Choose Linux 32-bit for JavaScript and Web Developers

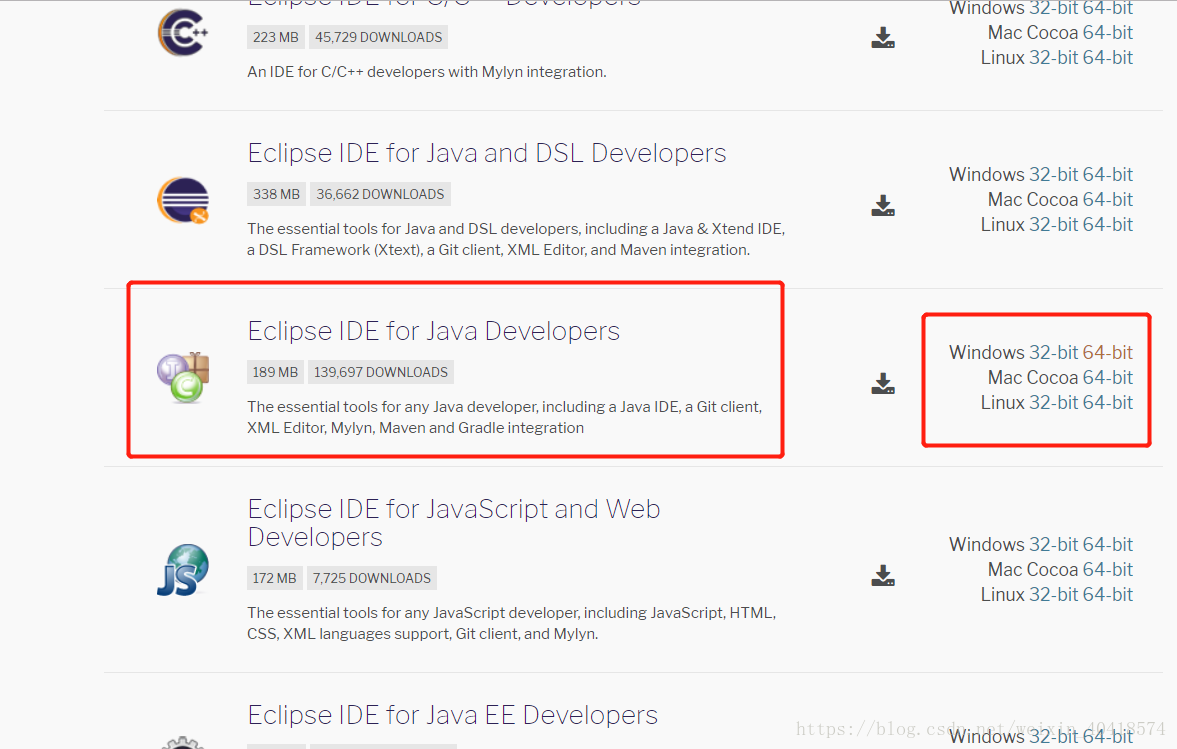pyautogui.click(x=1053, y=594)
